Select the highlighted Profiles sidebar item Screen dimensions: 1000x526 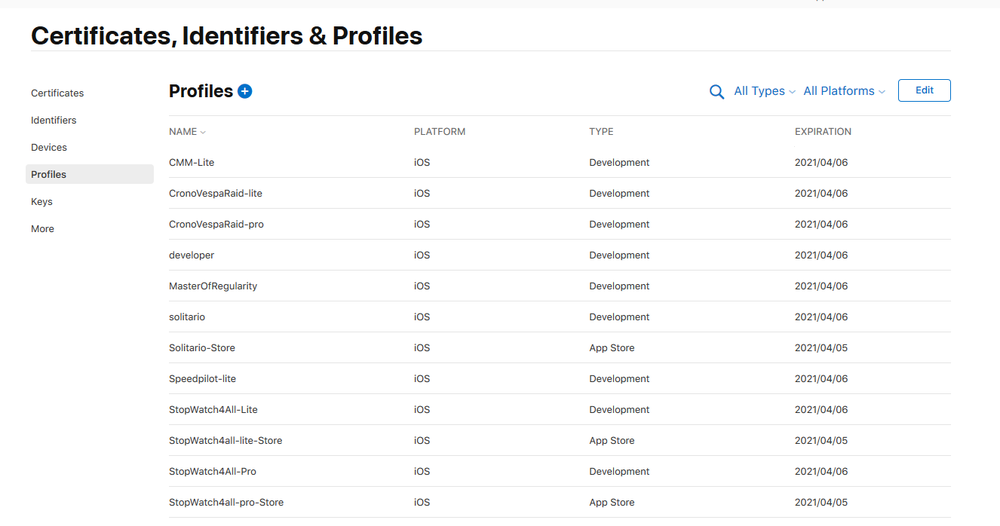[89, 174]
